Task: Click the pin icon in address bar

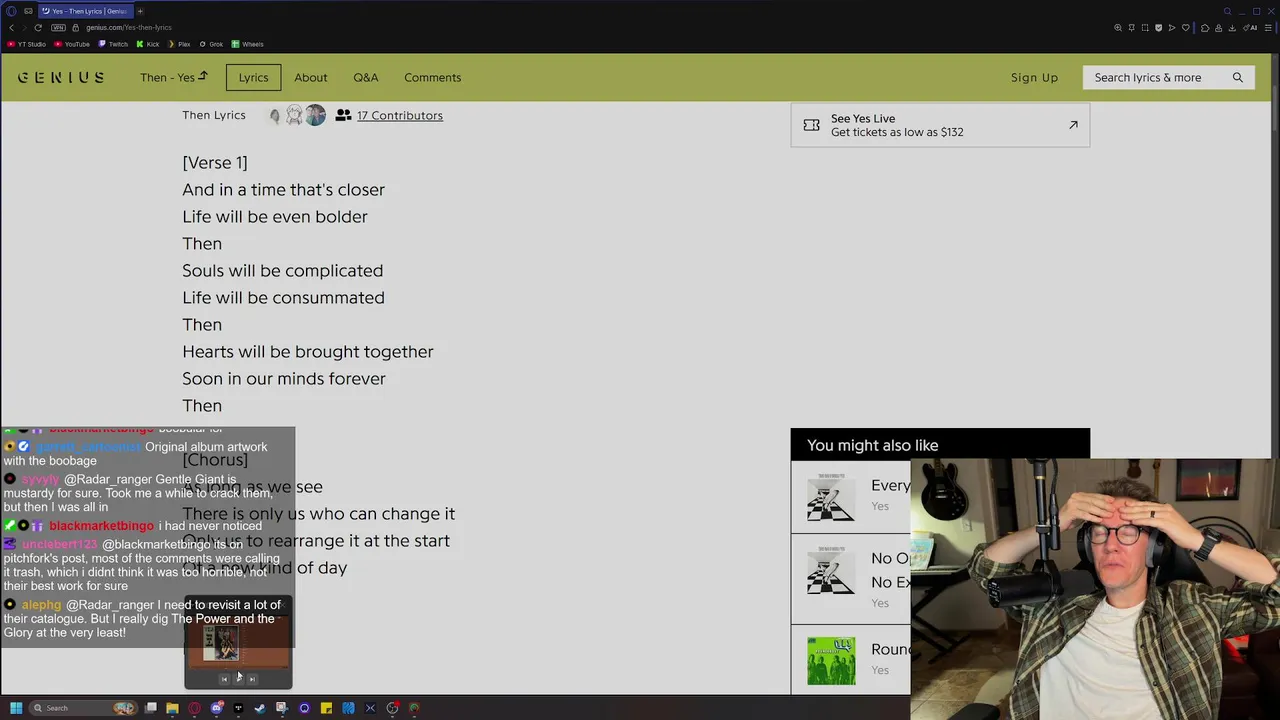Action: [1131, 28]
